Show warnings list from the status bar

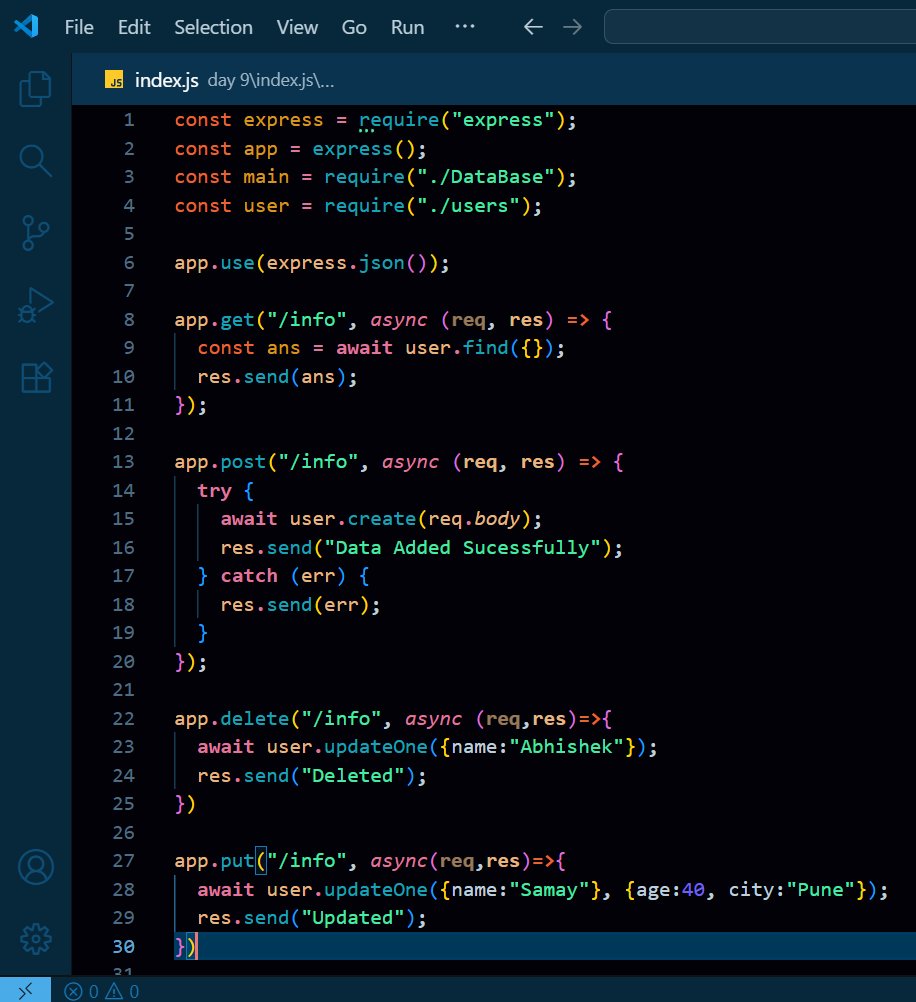(x=126, y=991)
